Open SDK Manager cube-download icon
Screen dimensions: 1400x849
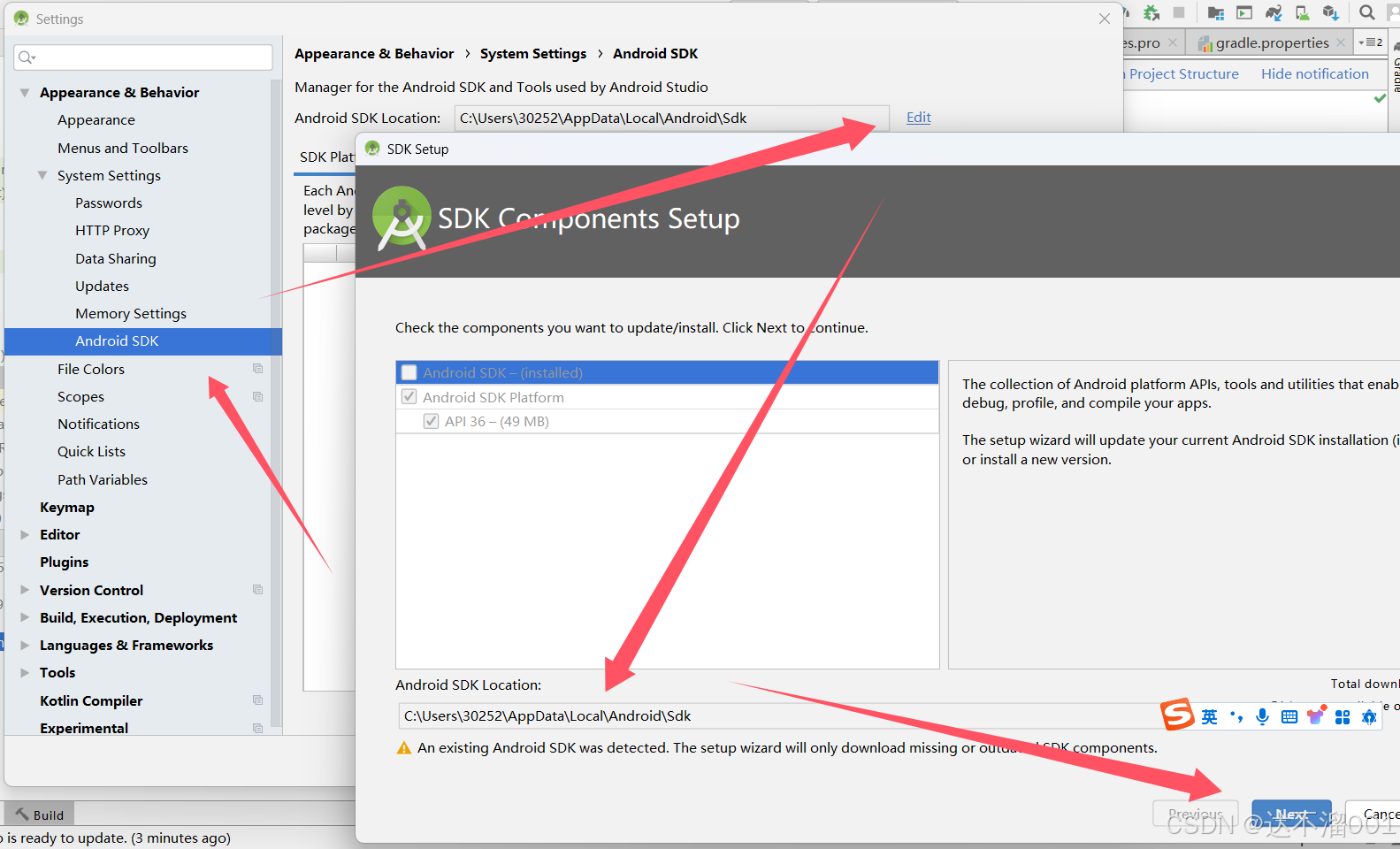click(1330, 12)
